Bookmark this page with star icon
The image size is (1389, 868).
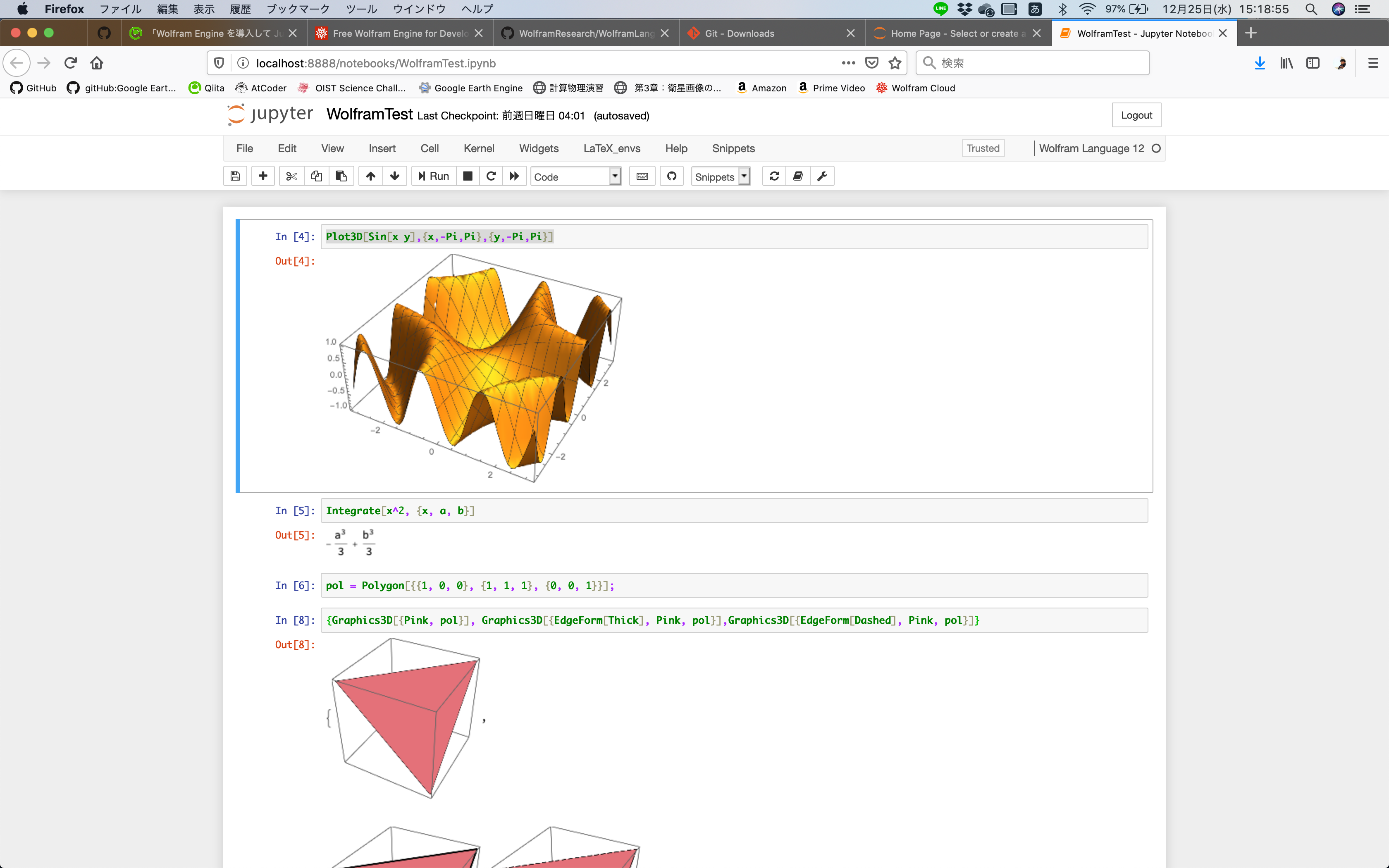[895, 63]
